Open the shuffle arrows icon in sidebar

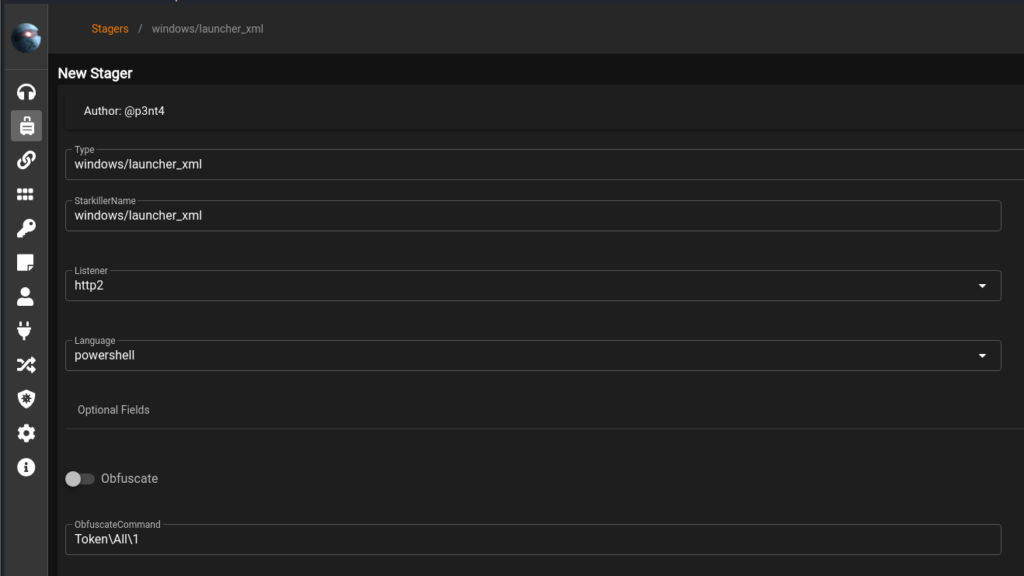click(x=26, y=364)
